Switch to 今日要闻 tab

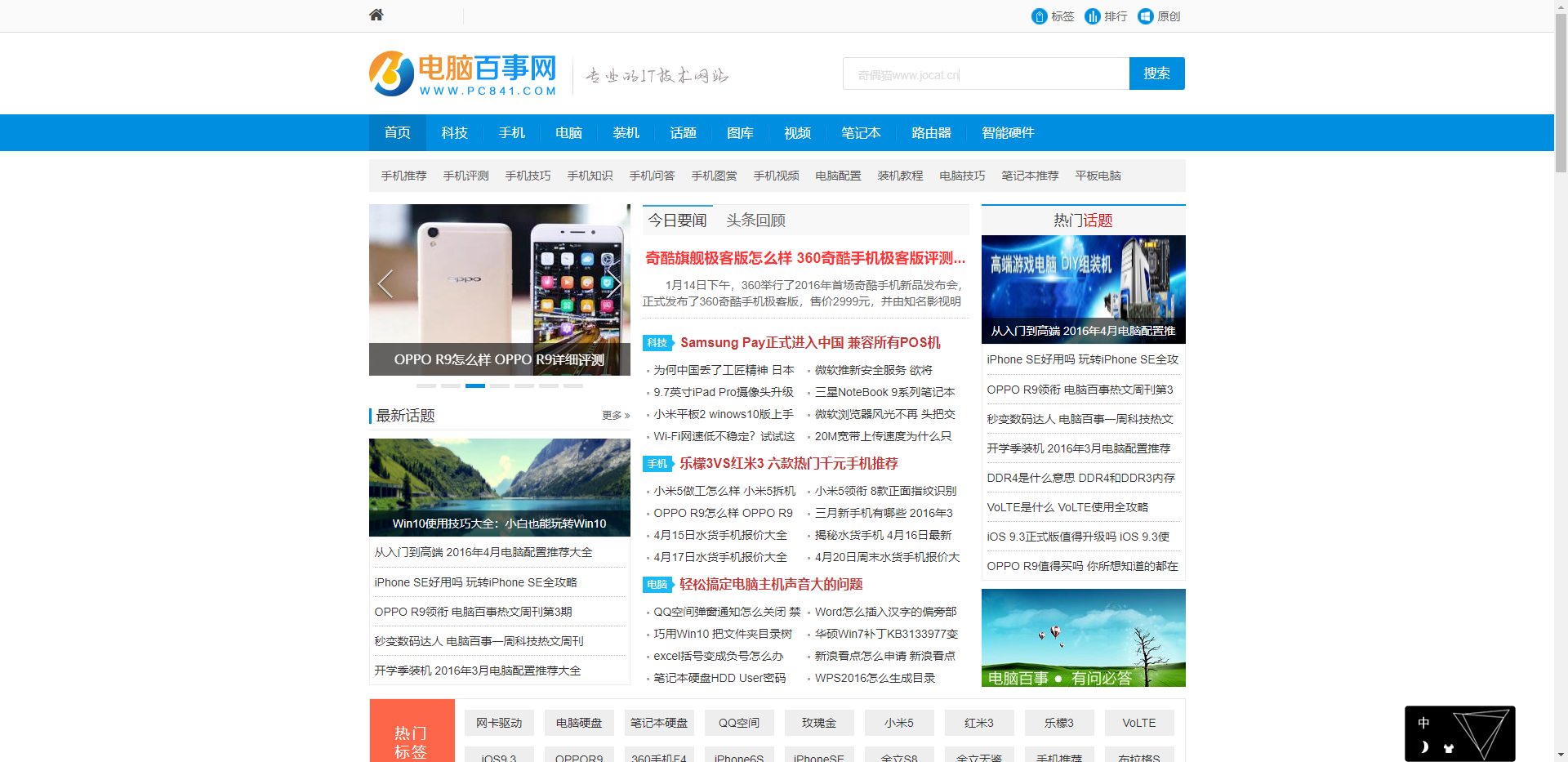(x=678, y=221)
